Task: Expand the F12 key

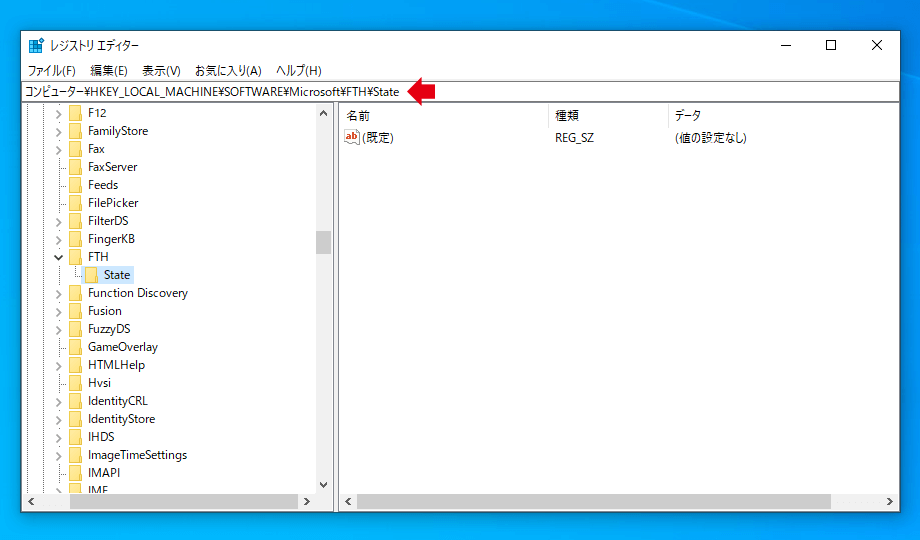Action: (x=58, y=113)
